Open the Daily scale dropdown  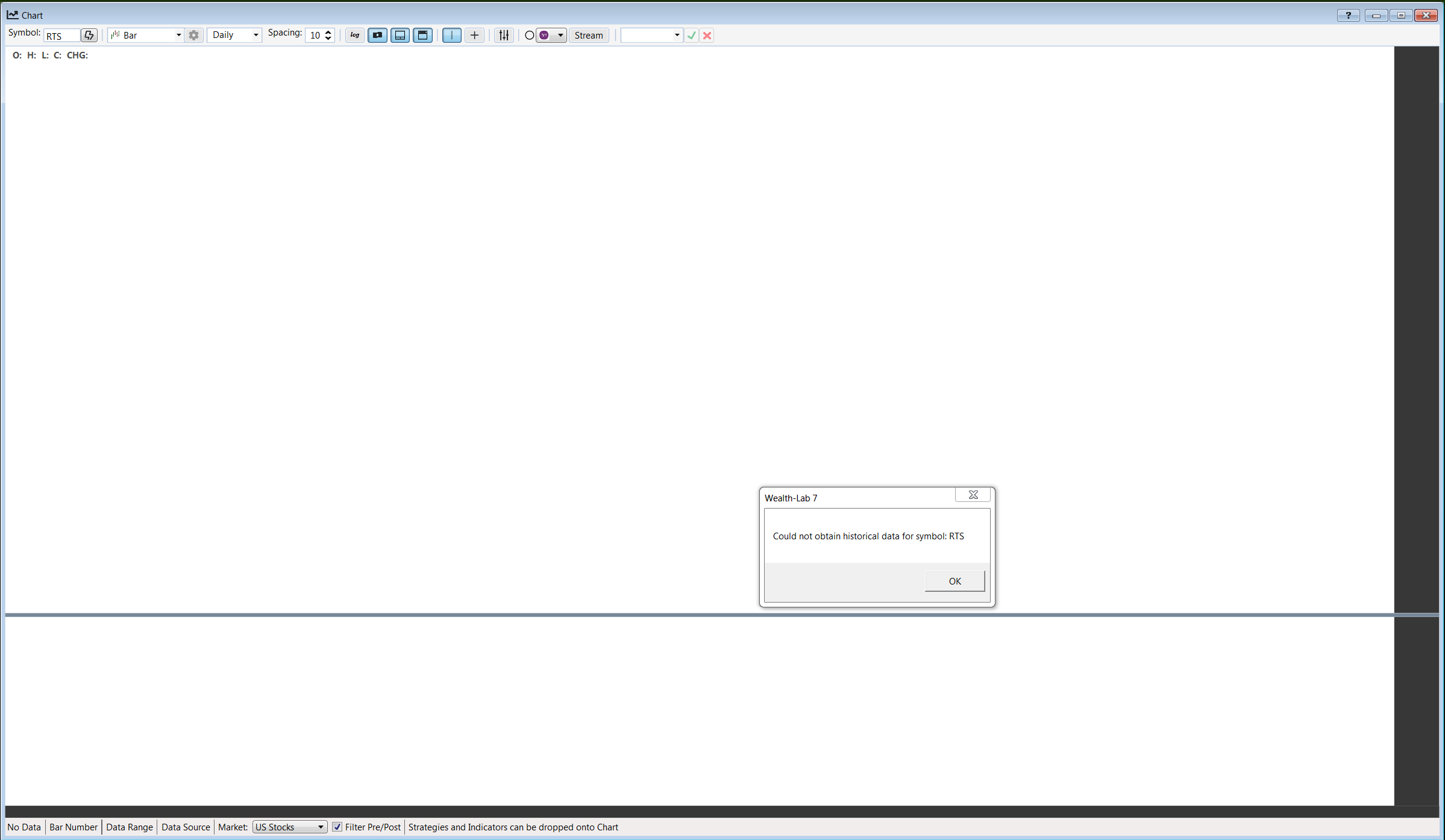(x=255, y=36)
